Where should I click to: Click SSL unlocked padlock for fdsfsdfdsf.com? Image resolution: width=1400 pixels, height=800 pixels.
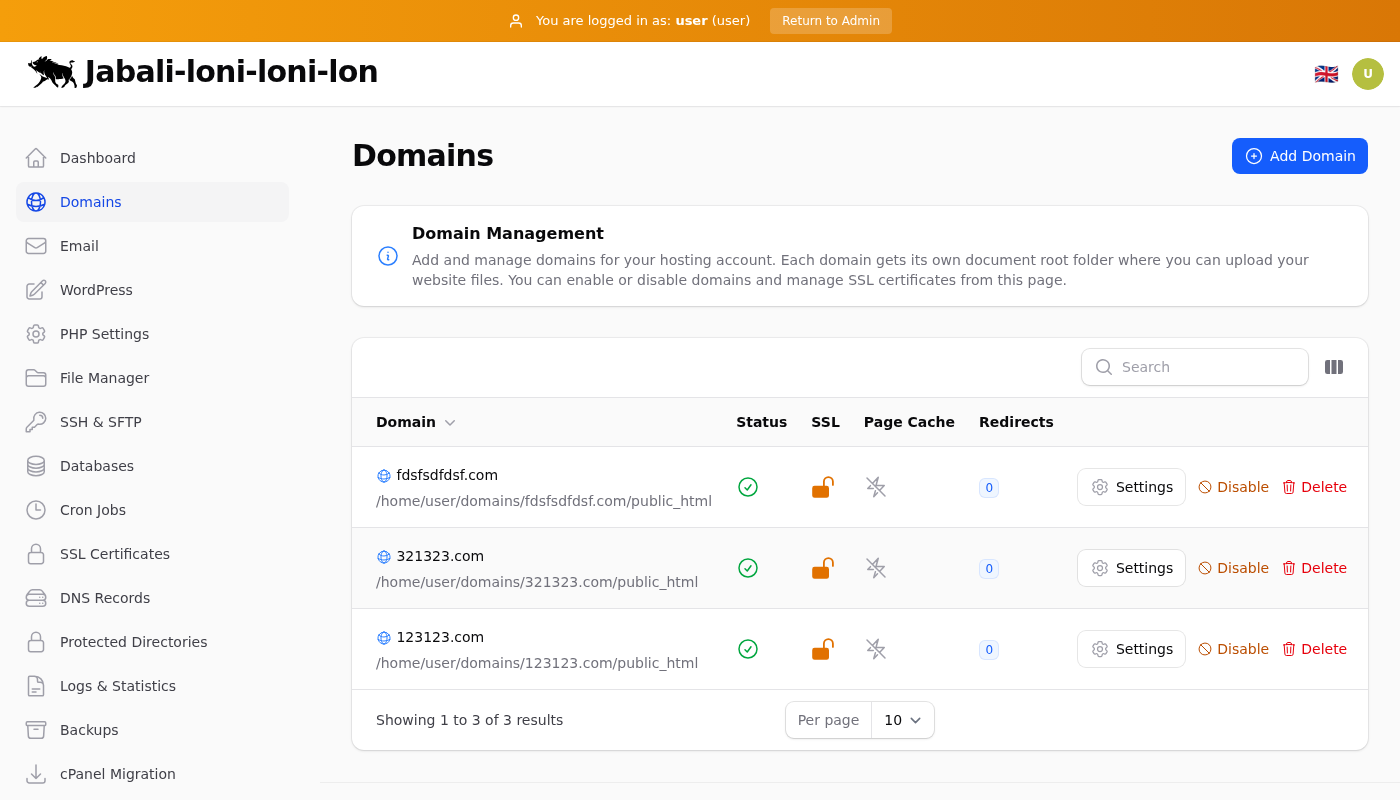pos(822,487)
